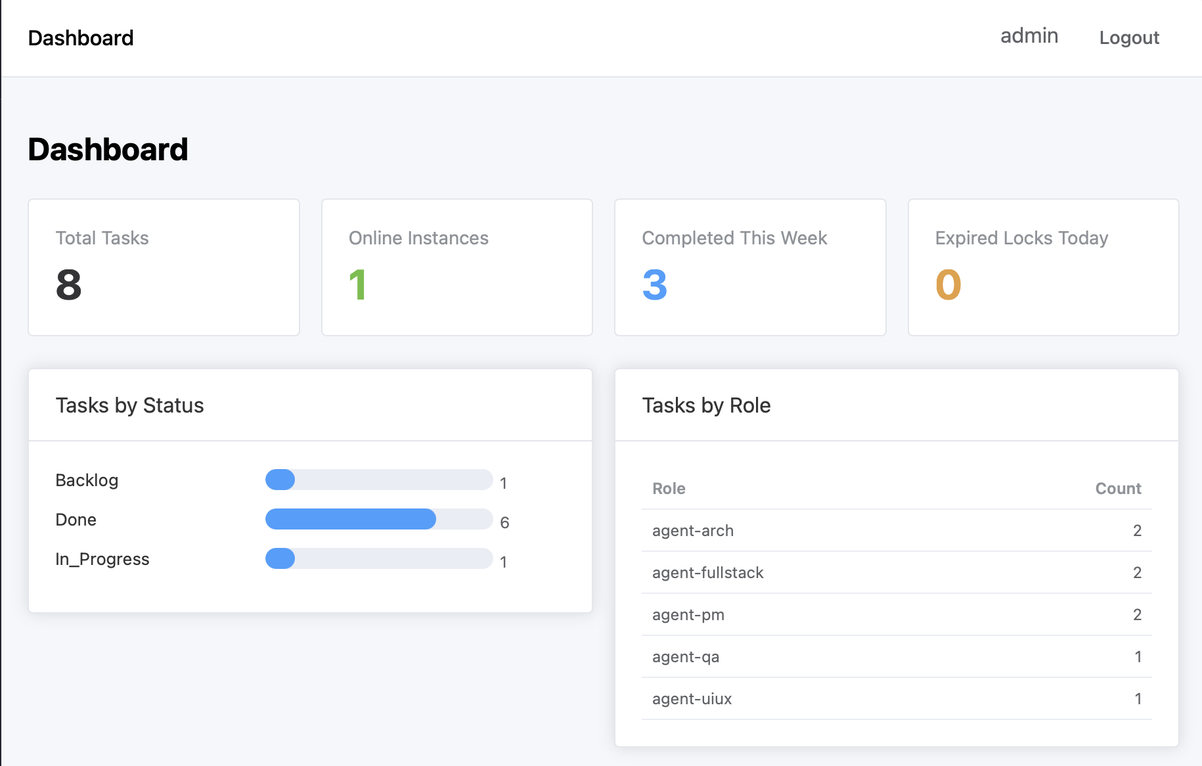1202x766 pixels.
Task: Click the Count column header
Action: pyautogui.click(x=1118, y=488)
